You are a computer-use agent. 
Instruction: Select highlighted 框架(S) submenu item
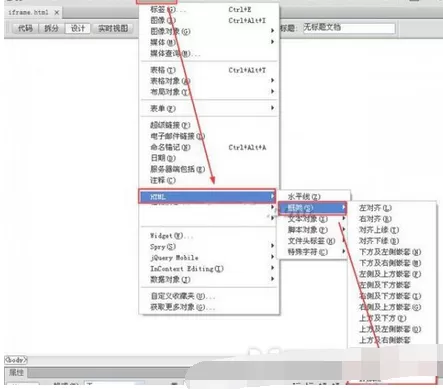pos(313,208)
